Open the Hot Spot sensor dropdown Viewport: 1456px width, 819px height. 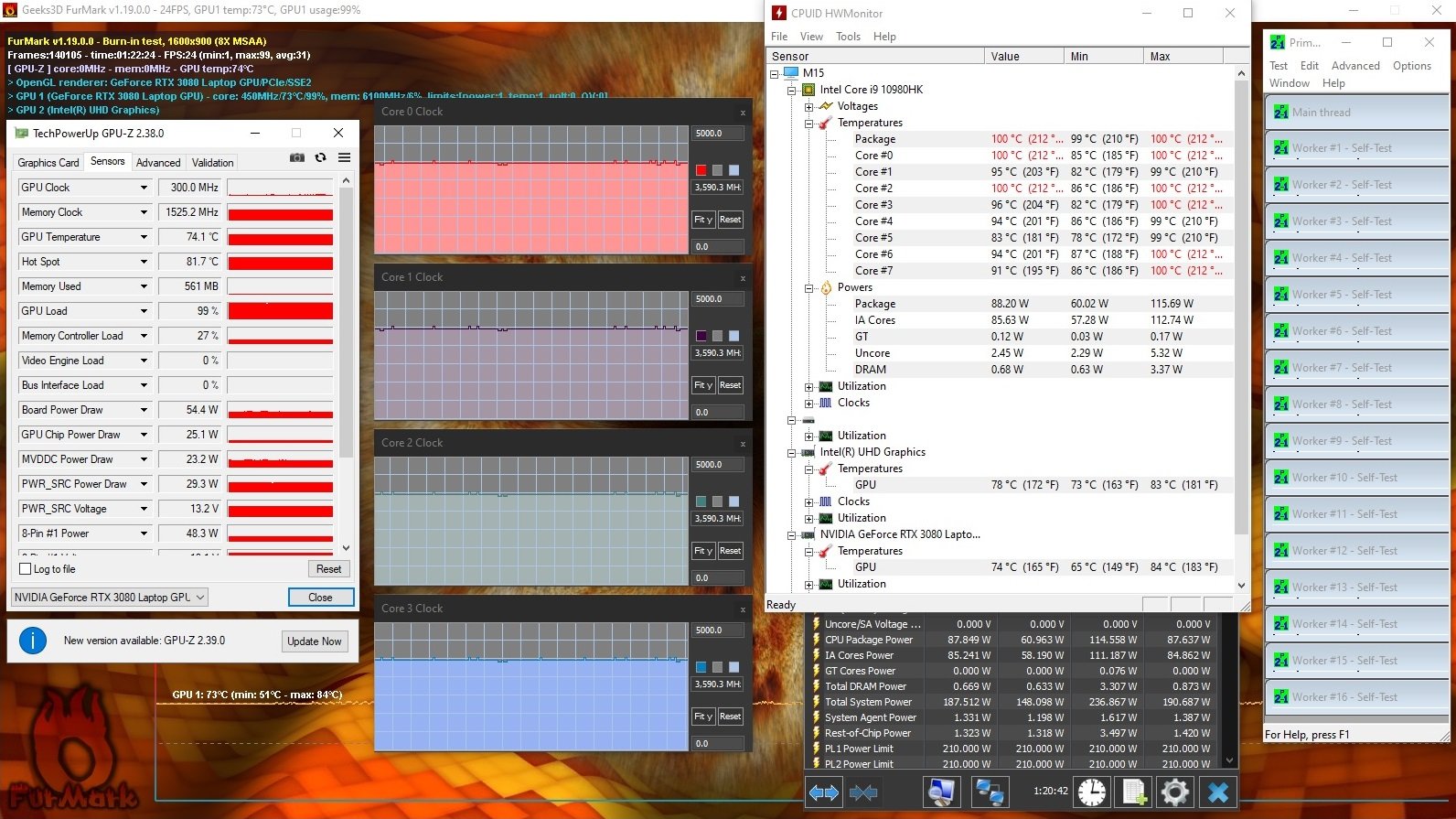pos(144,262)
